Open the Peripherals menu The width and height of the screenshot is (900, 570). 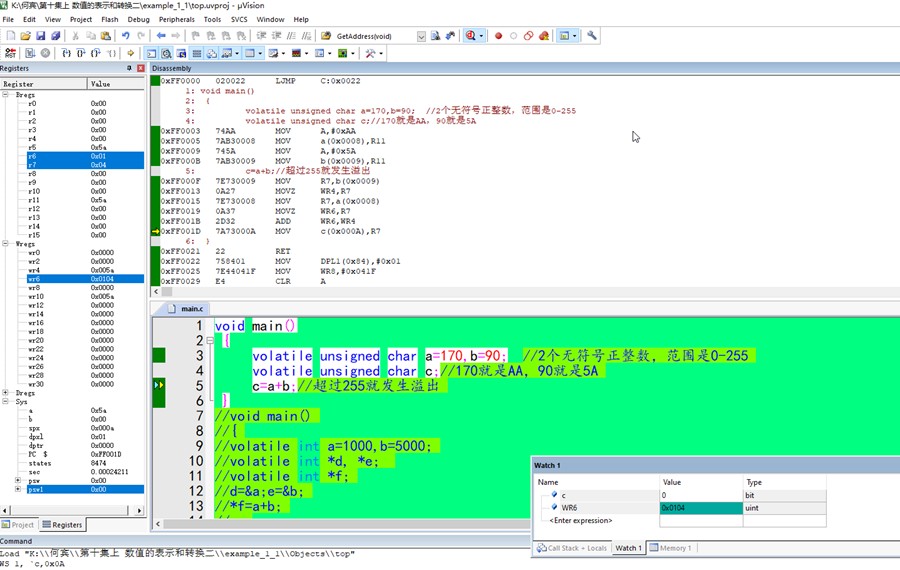(176, 19)
